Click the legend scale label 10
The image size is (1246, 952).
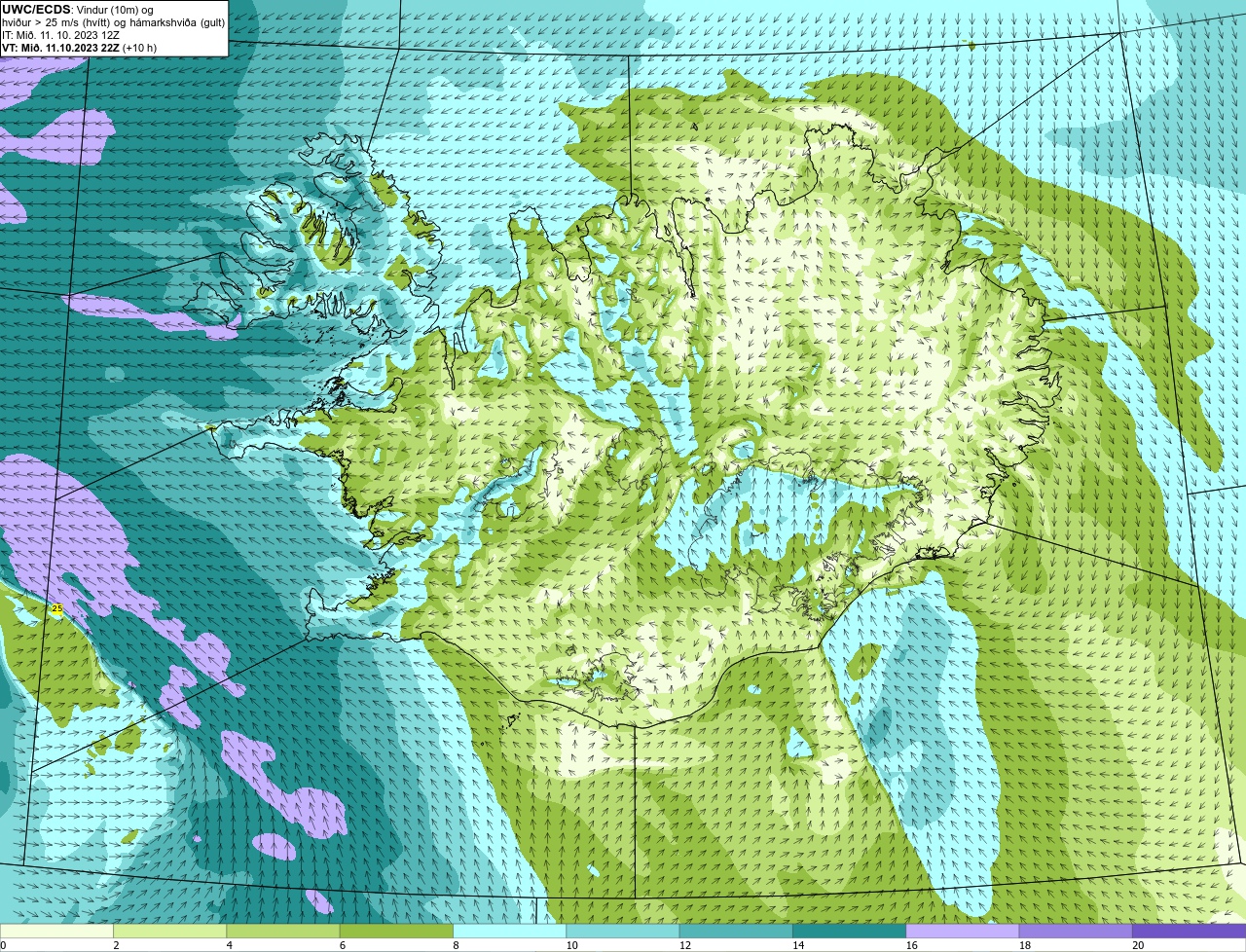(x=571, y=945)
